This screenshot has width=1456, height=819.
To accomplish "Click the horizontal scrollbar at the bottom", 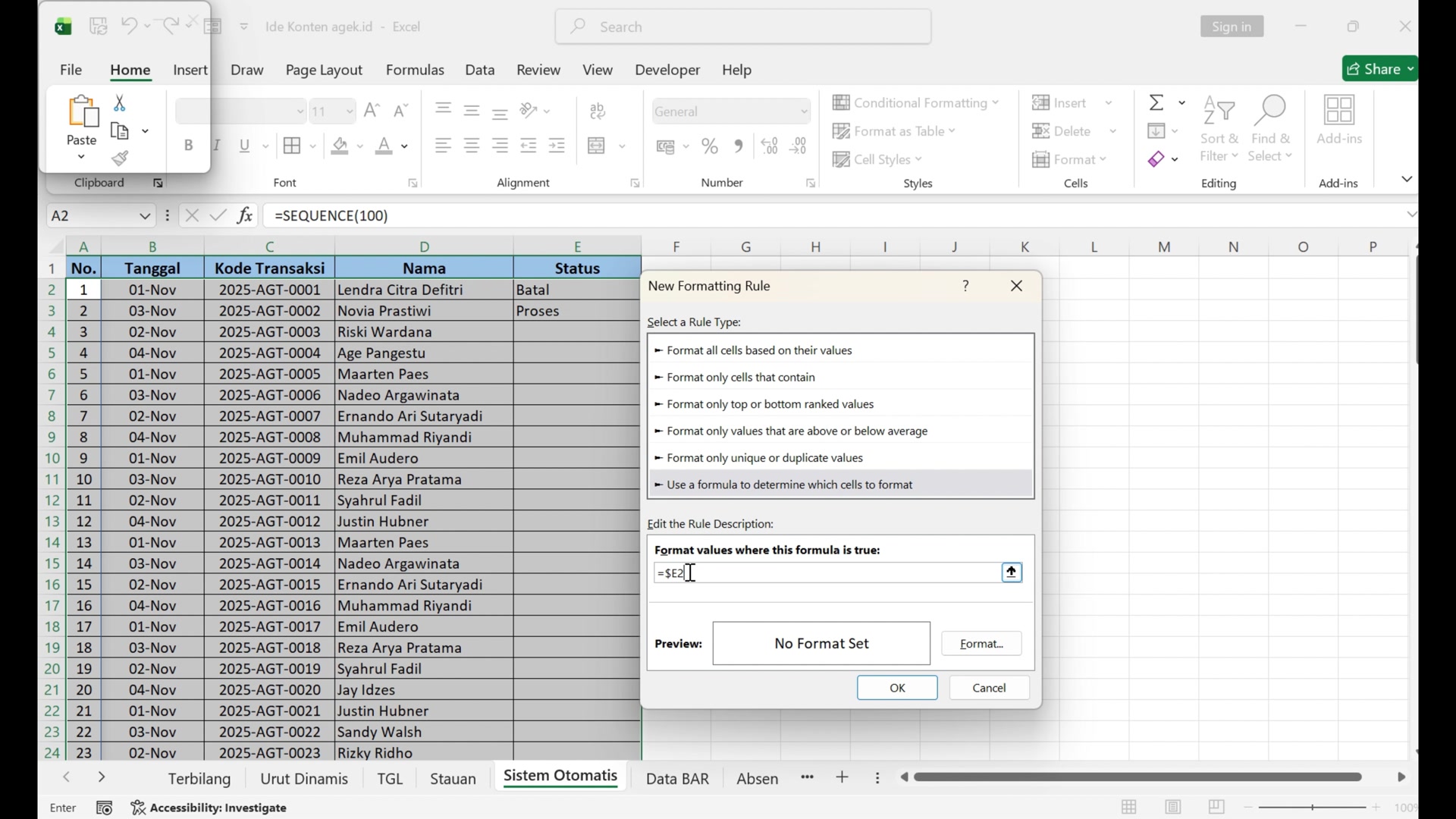I will coord(1137,777).
